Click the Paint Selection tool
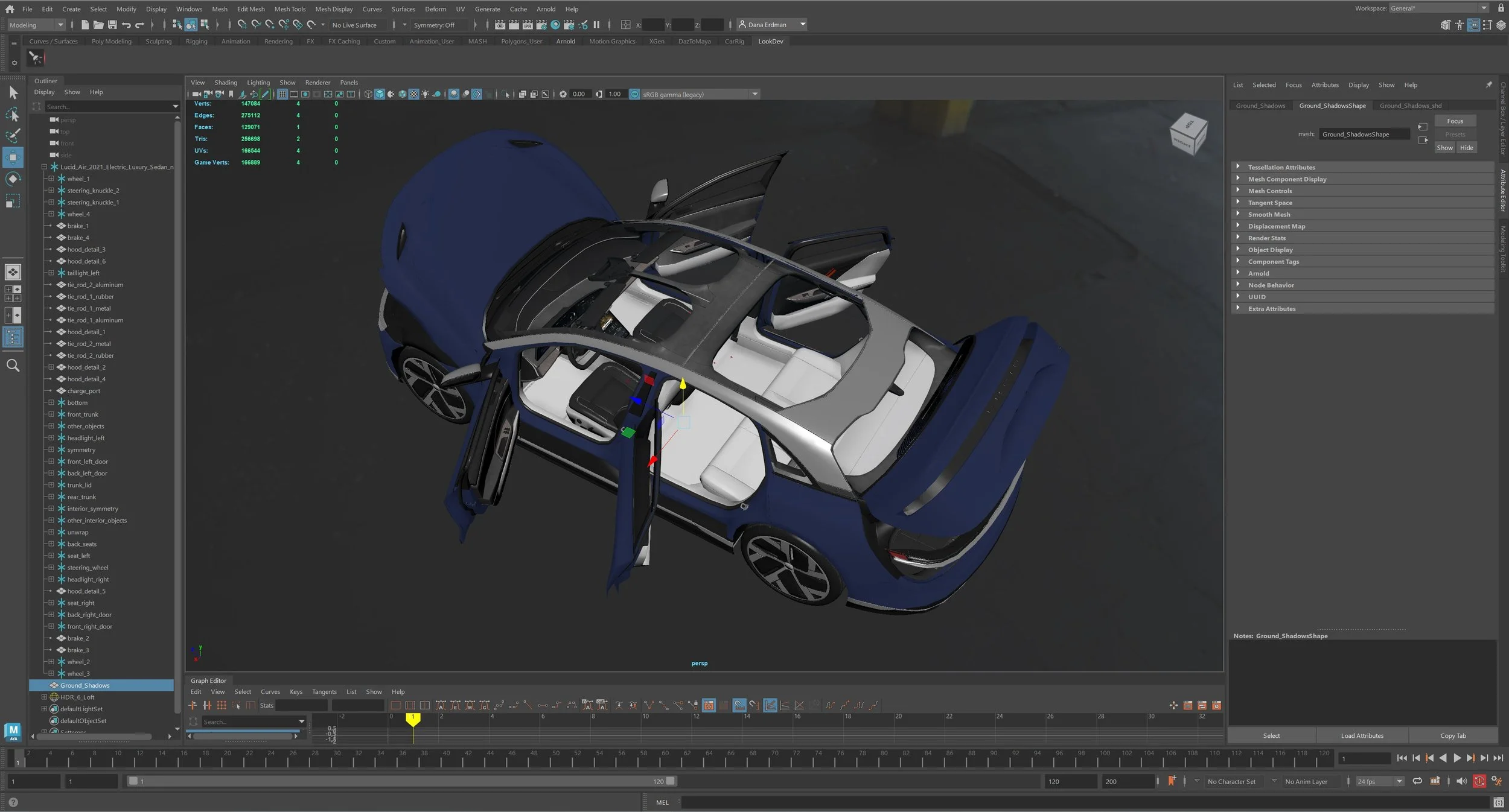1509x812 pixels. [x=13, y=136]
